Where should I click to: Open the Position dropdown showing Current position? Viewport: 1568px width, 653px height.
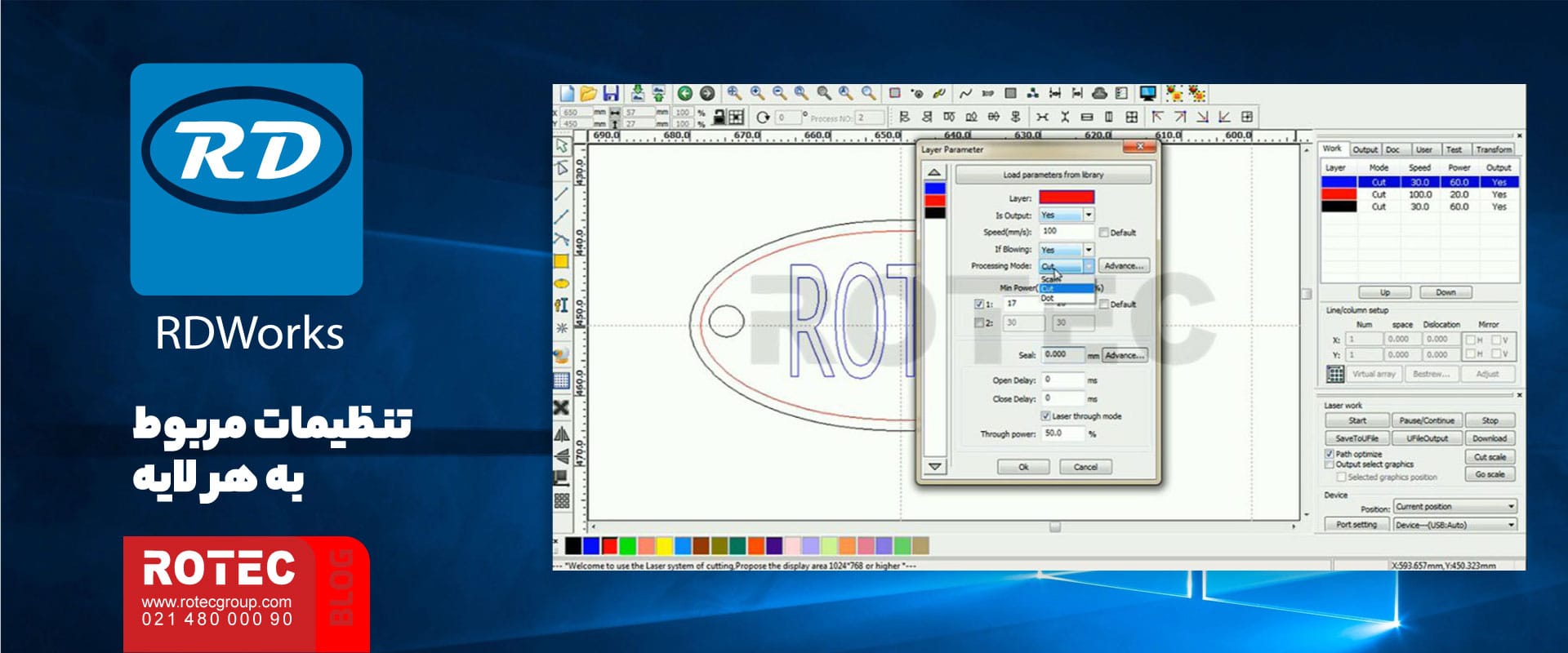1511,507
